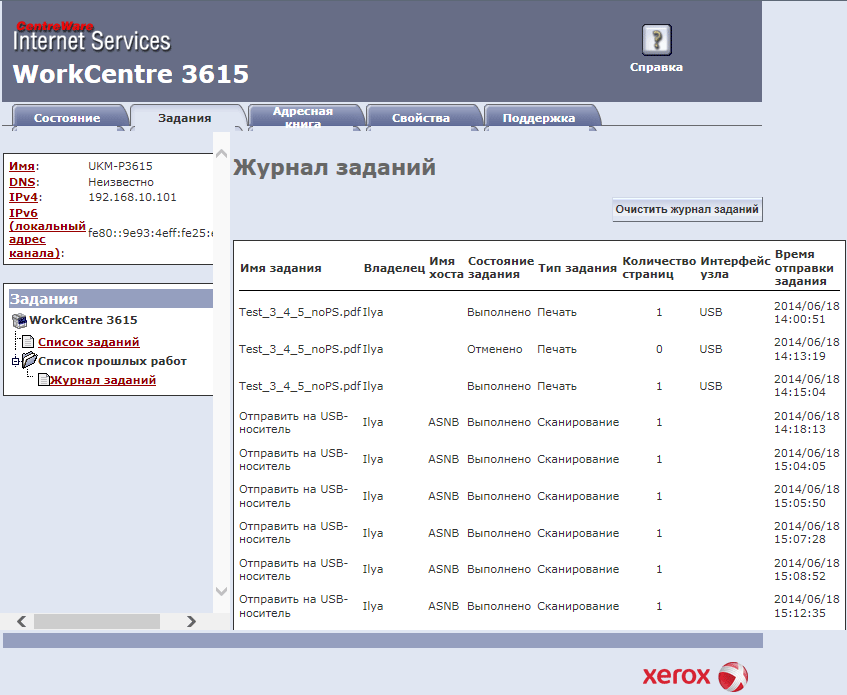Click the timestamp 2014/06/18 15:12:35
This screenshot has width=847, height=695.
806,606
